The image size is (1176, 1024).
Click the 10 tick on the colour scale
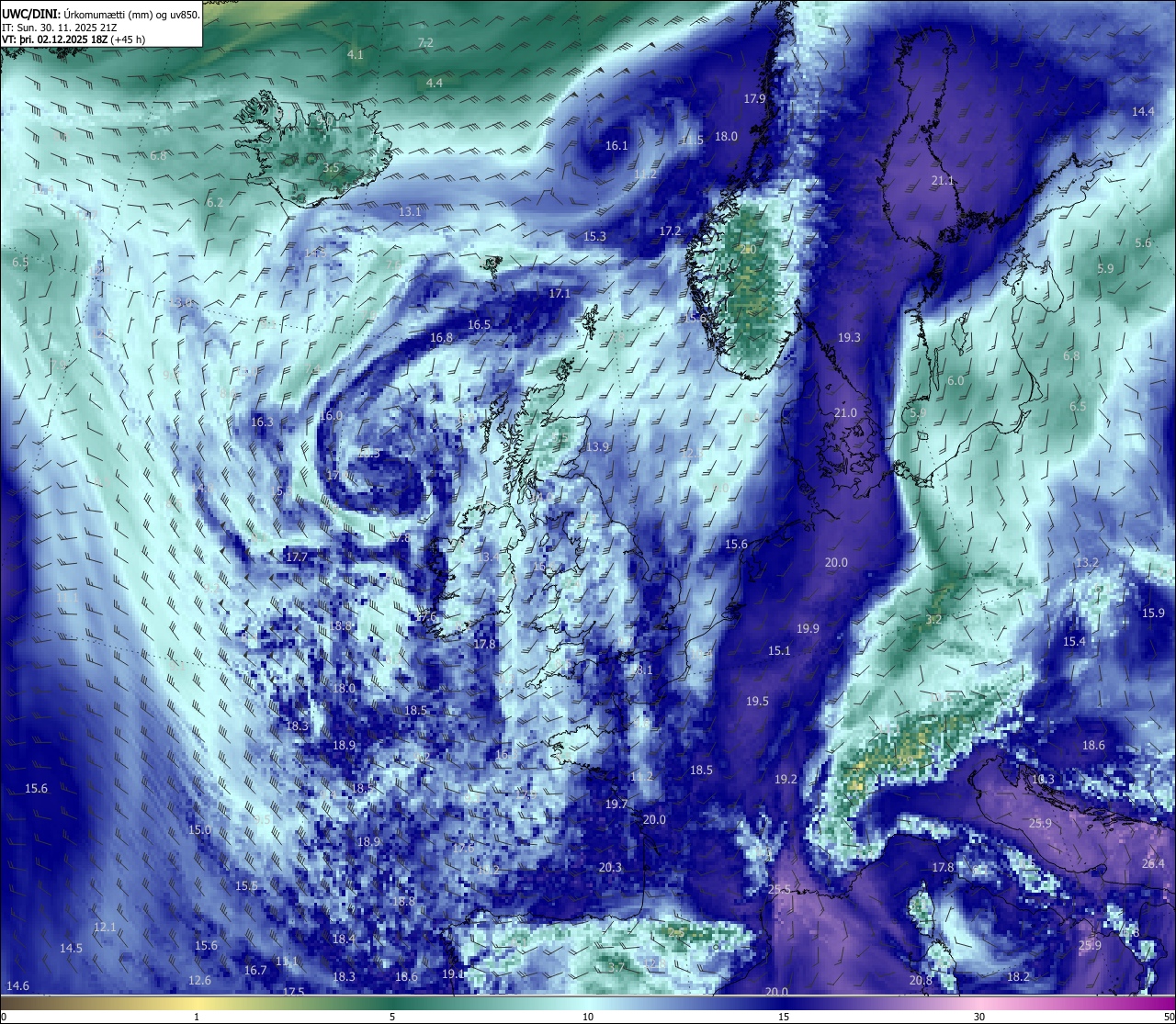(588, 1016)
